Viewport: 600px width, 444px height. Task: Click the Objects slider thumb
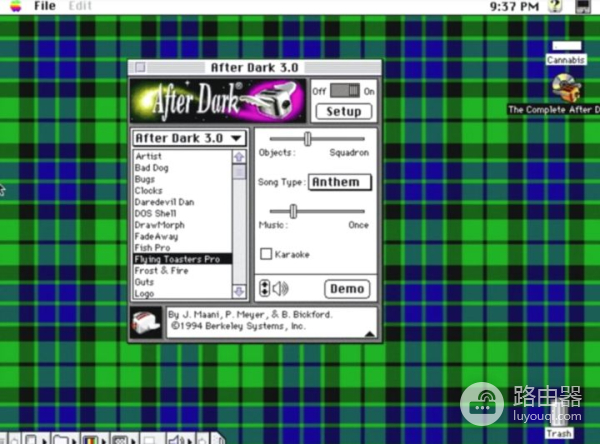coord(307,139)
